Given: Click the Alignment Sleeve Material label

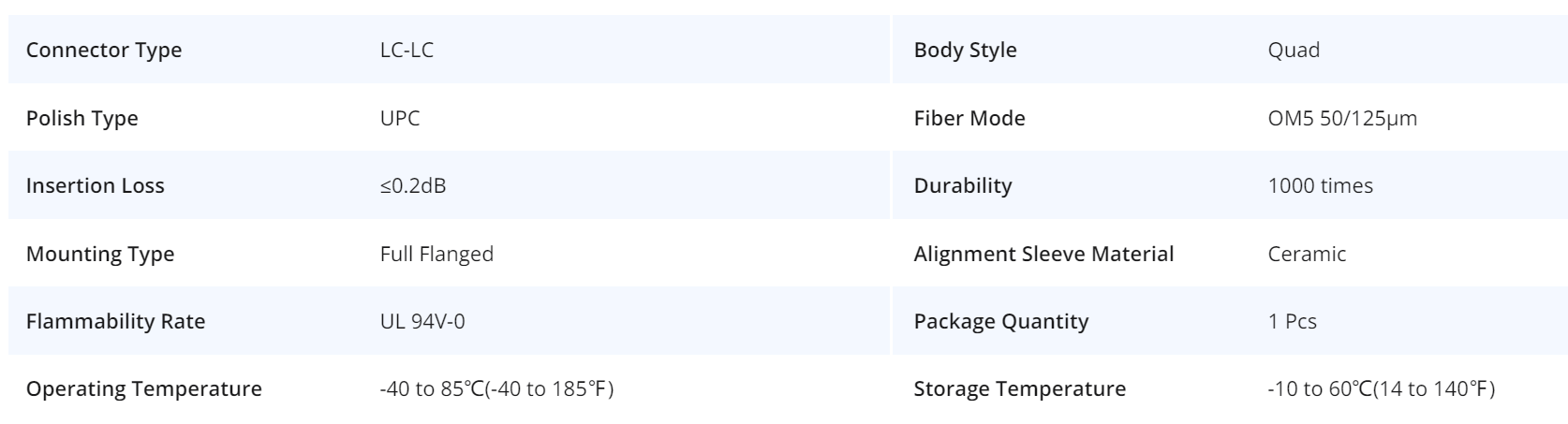Looking at the screenshot, I should coord(1043,254).
